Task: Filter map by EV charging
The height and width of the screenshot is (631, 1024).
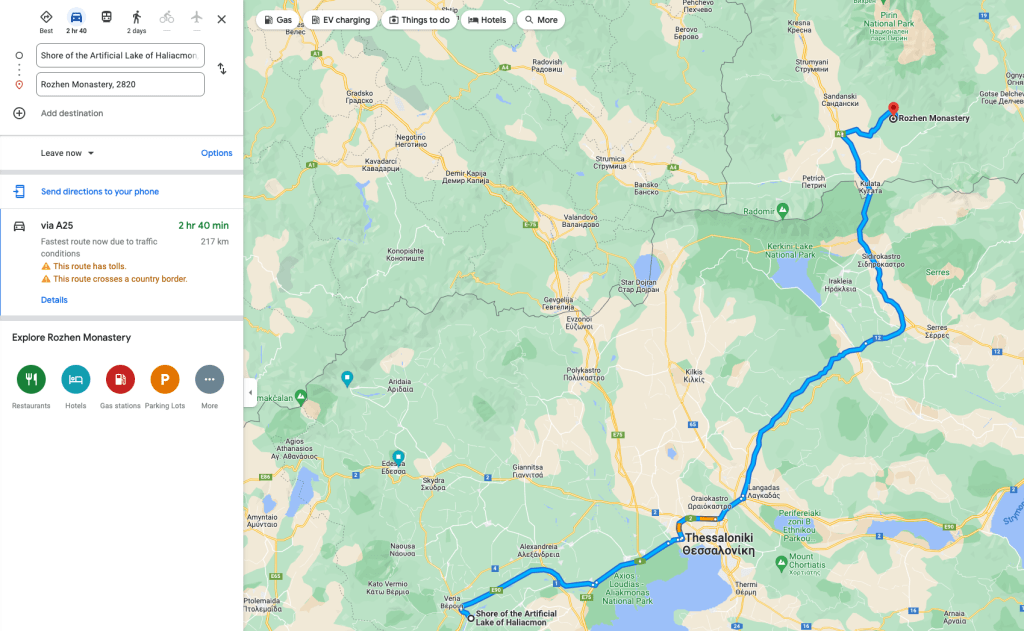Action: point(340,20)
